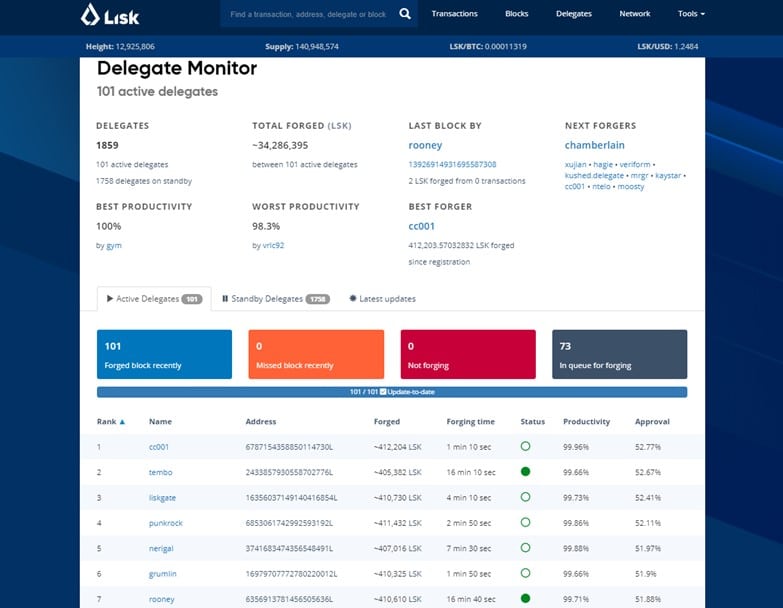Open next forger veriform link
The image size is (783, 608).
point(635,164)
